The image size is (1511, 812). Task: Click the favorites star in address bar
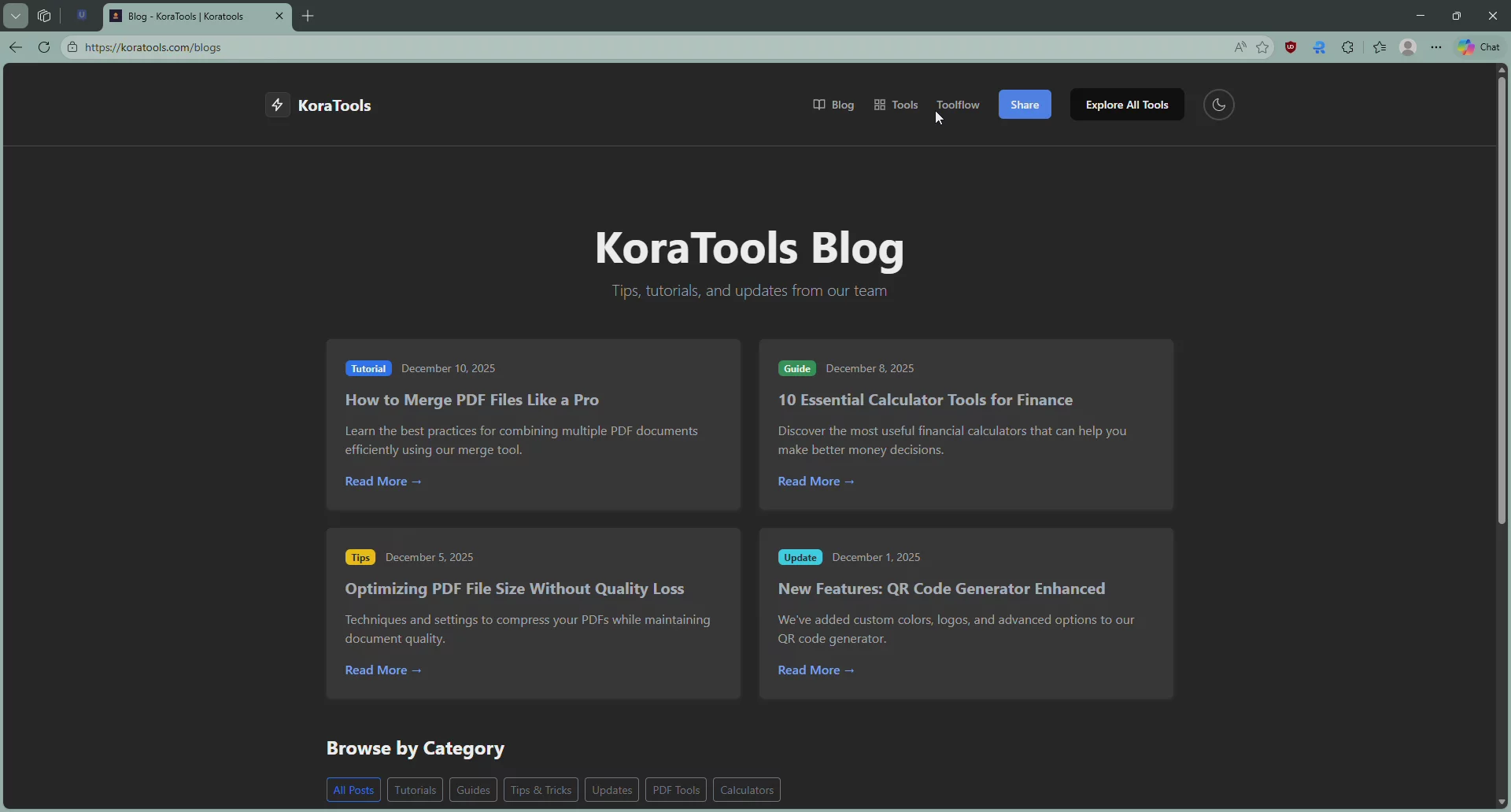tap(1263, 47)
